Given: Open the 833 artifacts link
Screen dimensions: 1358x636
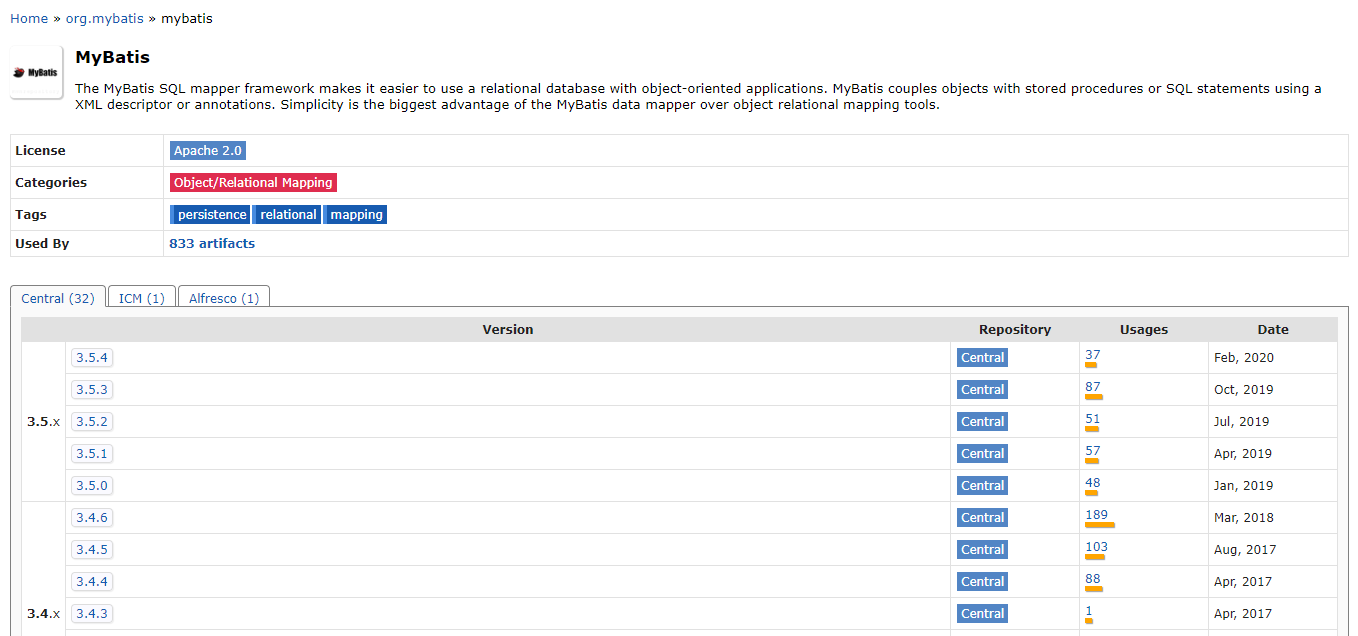Looking at the screenshot, I should pyautogui.click(x=212, y=244).
